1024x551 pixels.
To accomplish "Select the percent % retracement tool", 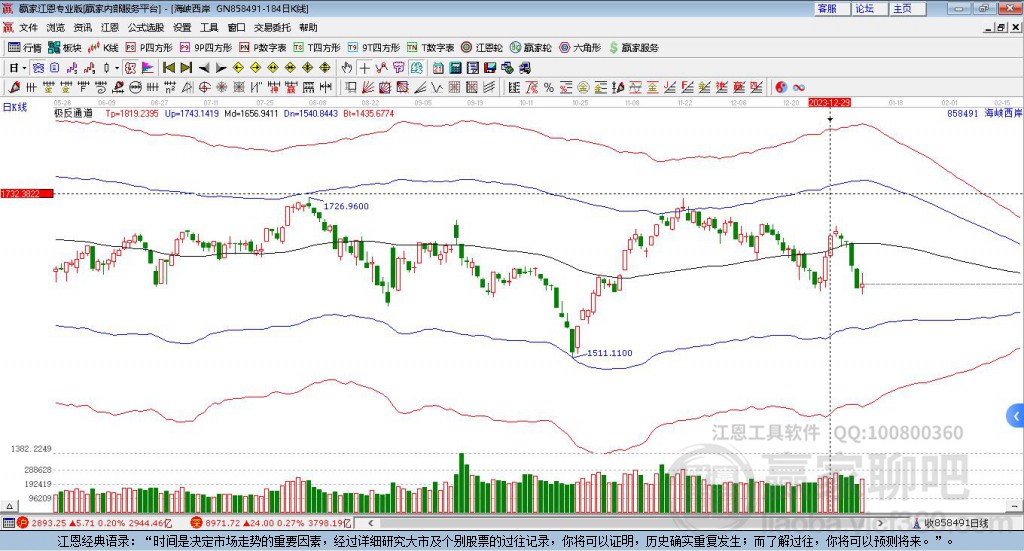I will point(549,87).
